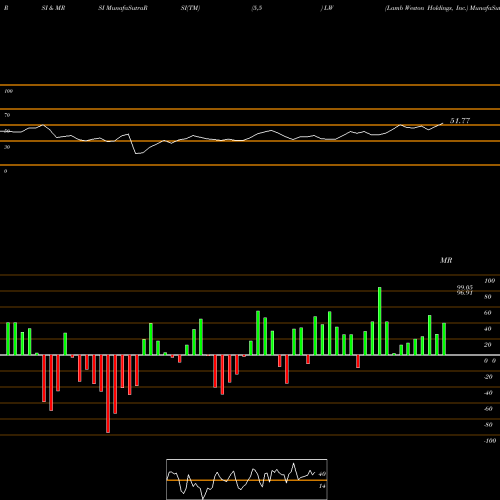Click the RSI axis label 70
500x500 pixels.
tap(7, 115)
